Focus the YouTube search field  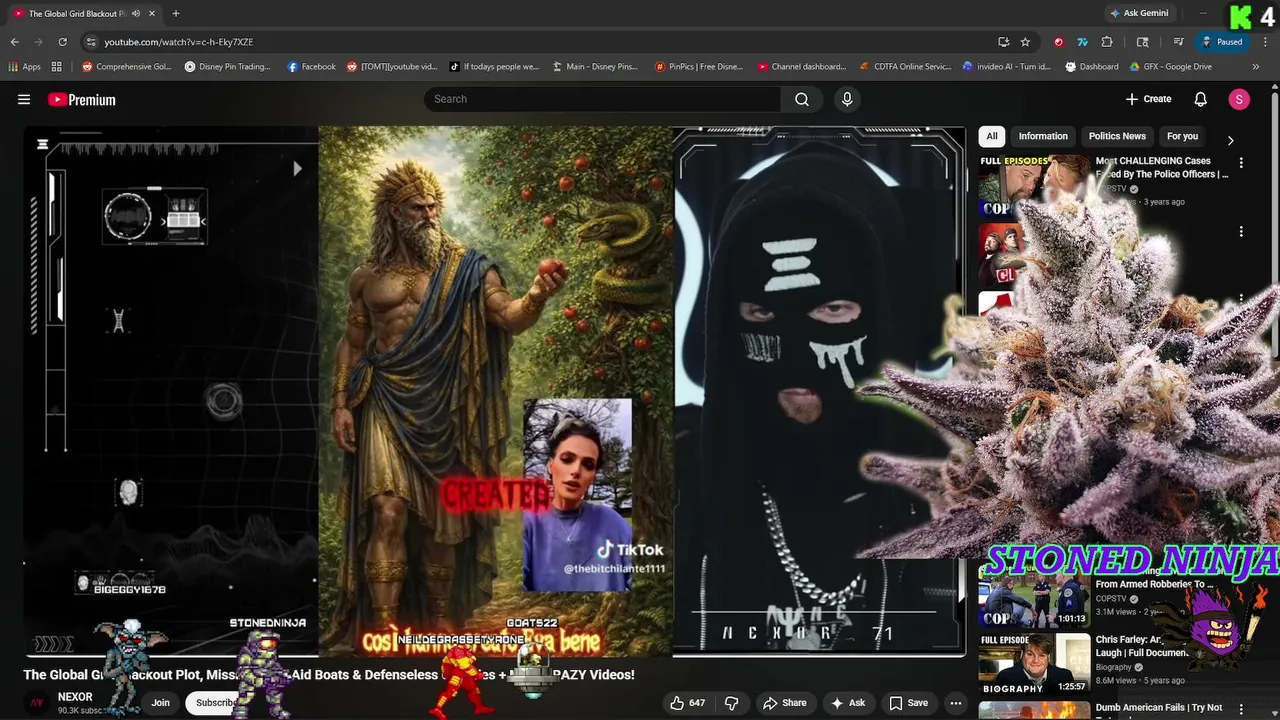coord(602,99)
